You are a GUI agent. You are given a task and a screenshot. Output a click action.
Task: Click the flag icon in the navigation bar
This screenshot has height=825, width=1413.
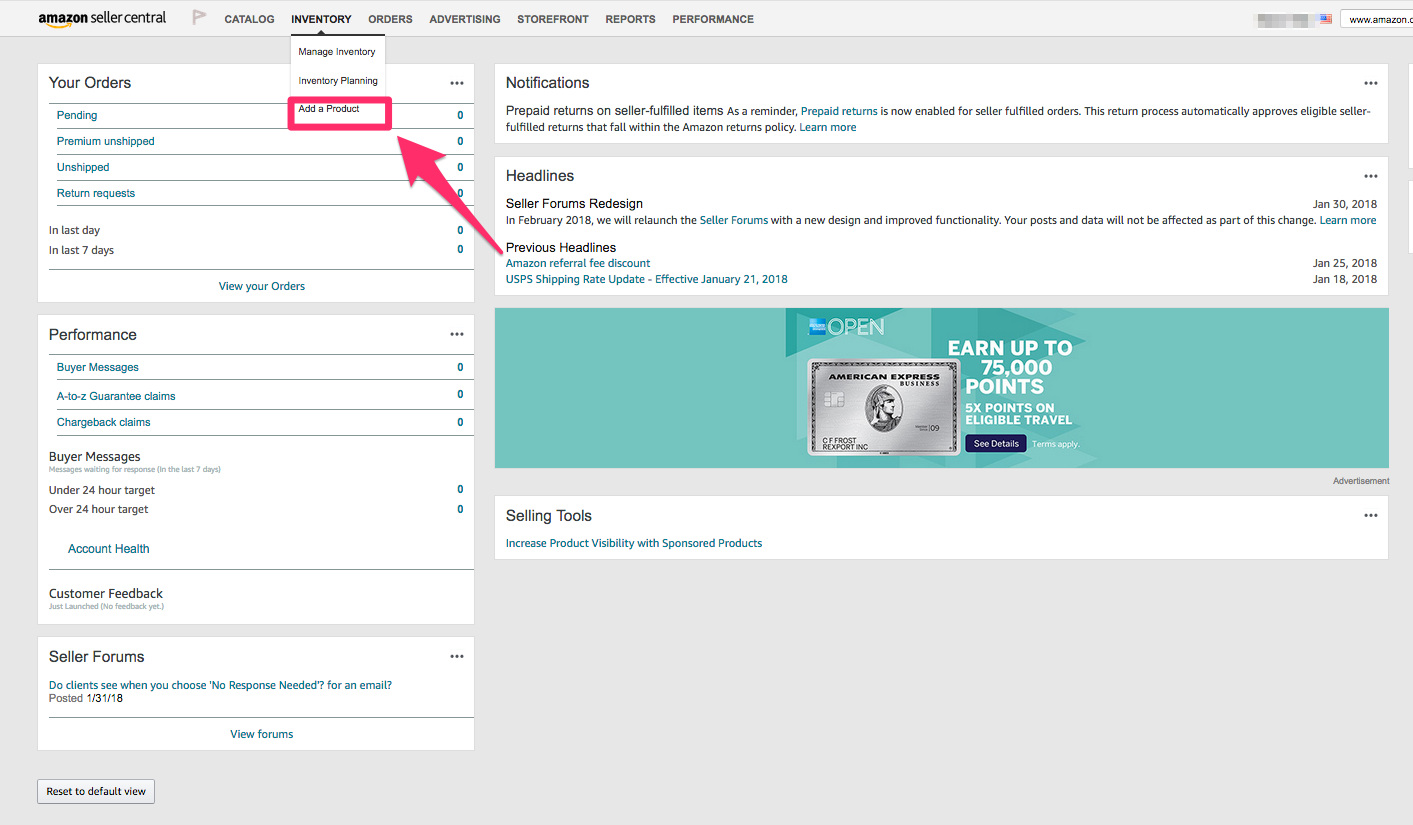(x=198, y=17)
